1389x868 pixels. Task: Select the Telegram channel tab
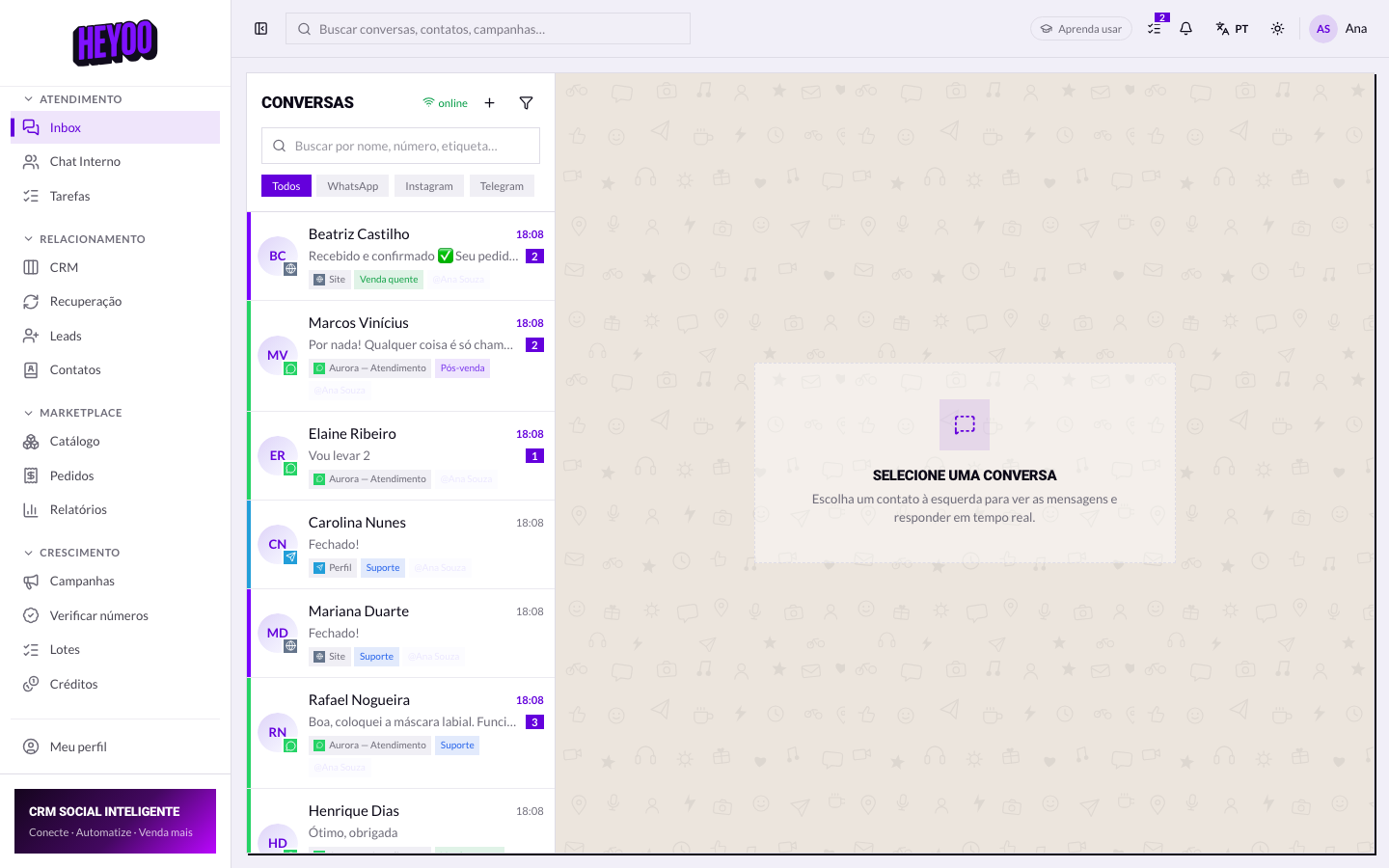[x=502, y=186]
